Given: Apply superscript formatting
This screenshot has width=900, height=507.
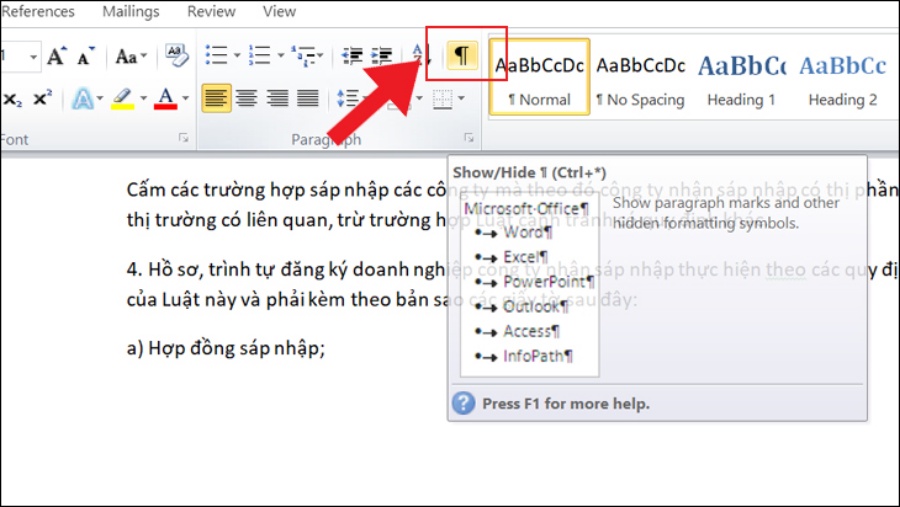Looking at the screenshot, I should (42, 99).
